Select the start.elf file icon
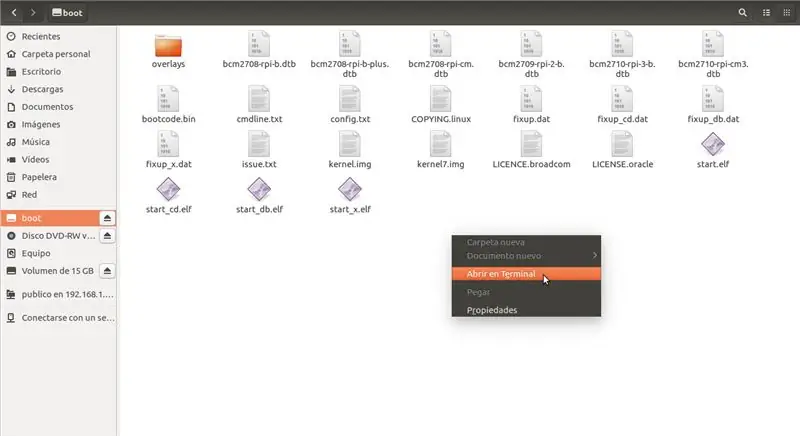This screenshot has height=436, width=800. coord(713,144)
